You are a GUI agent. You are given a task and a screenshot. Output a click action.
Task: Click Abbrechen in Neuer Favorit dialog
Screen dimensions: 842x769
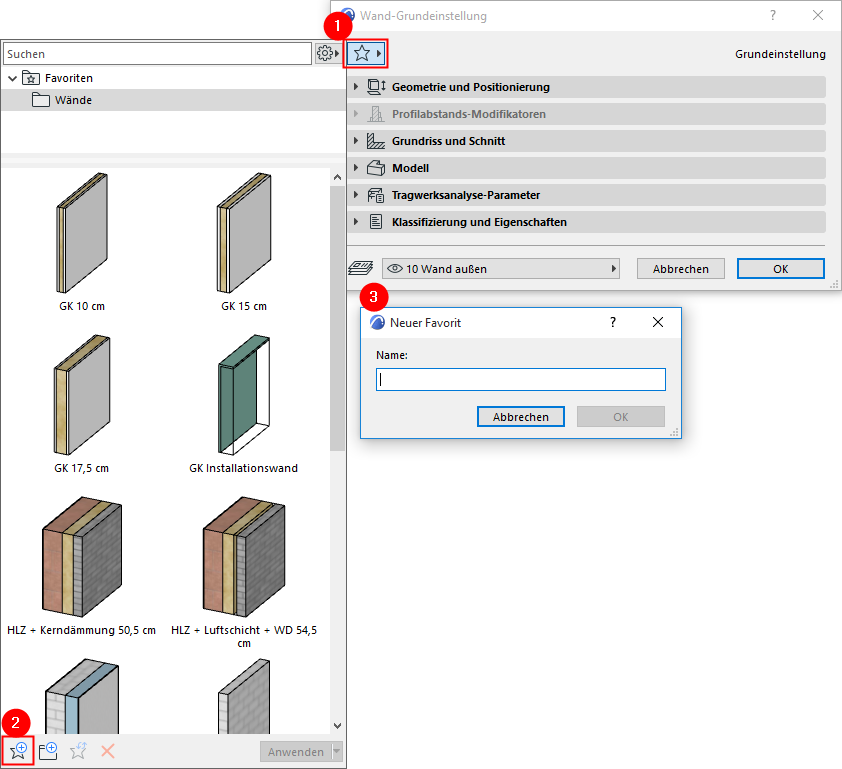click(x=520, y=416)
